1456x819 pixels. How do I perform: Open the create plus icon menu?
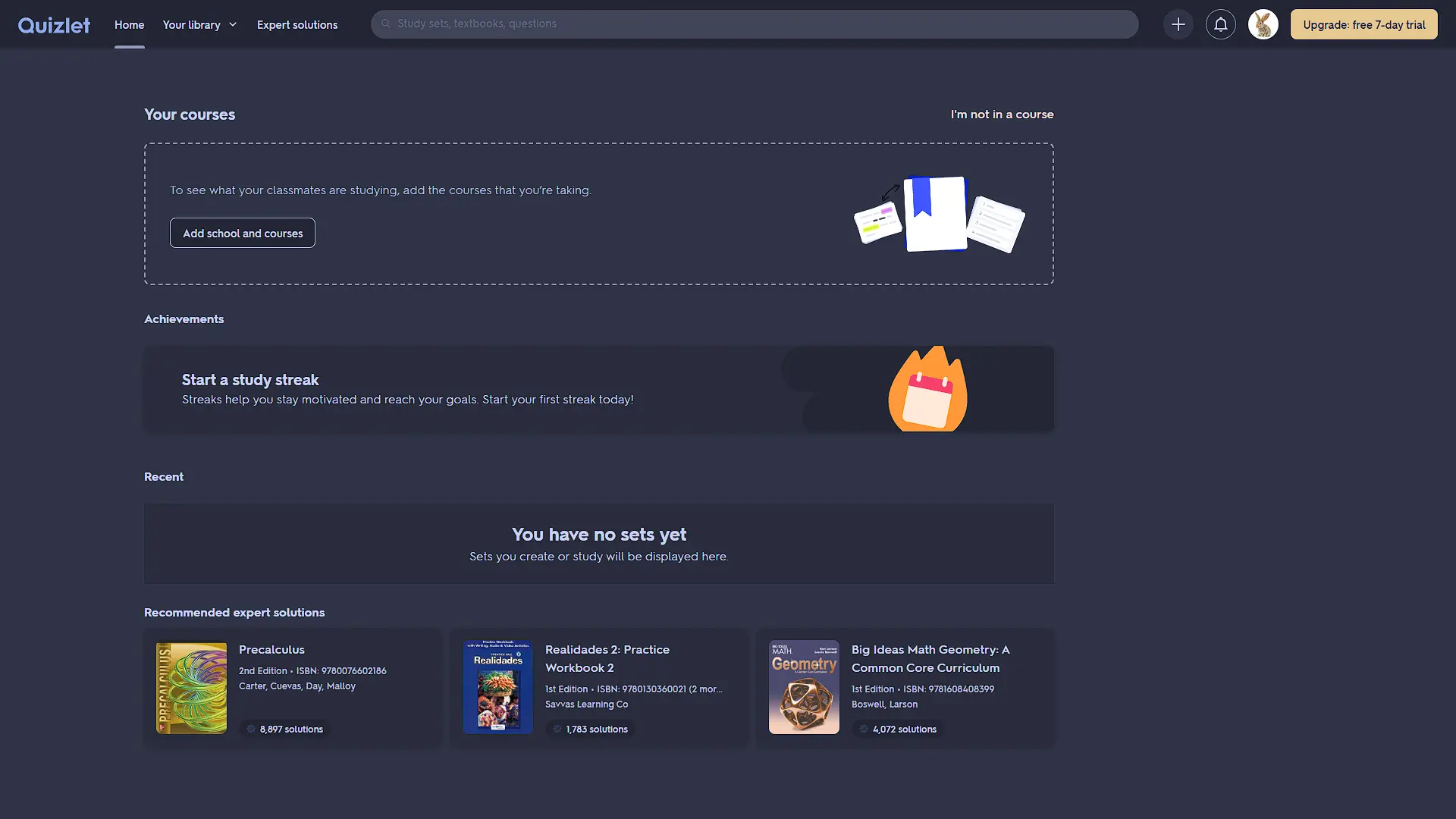pos(1178,24)
